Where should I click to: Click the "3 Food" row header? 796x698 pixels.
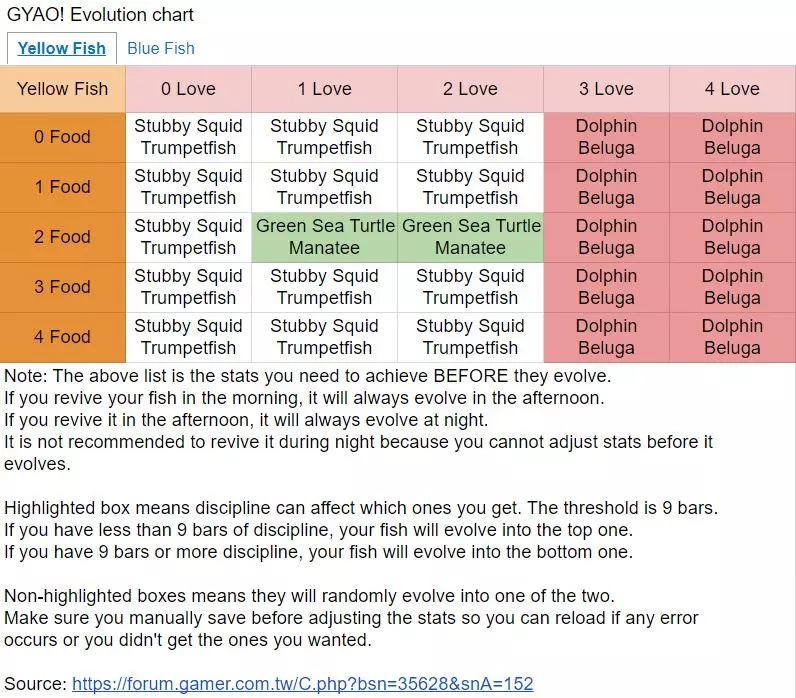(x=62, y=287)
